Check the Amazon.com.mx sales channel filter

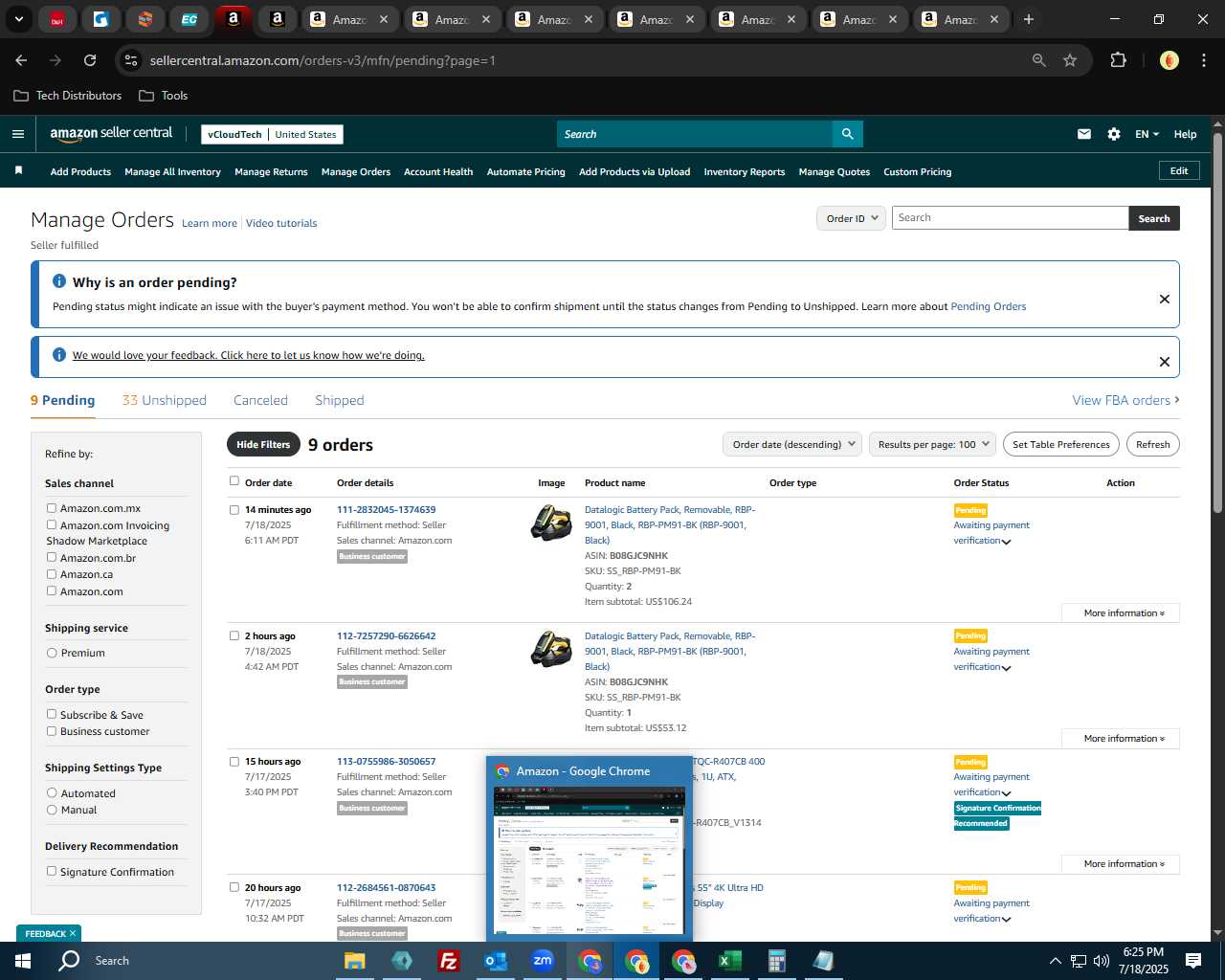(x=52, y=508)
